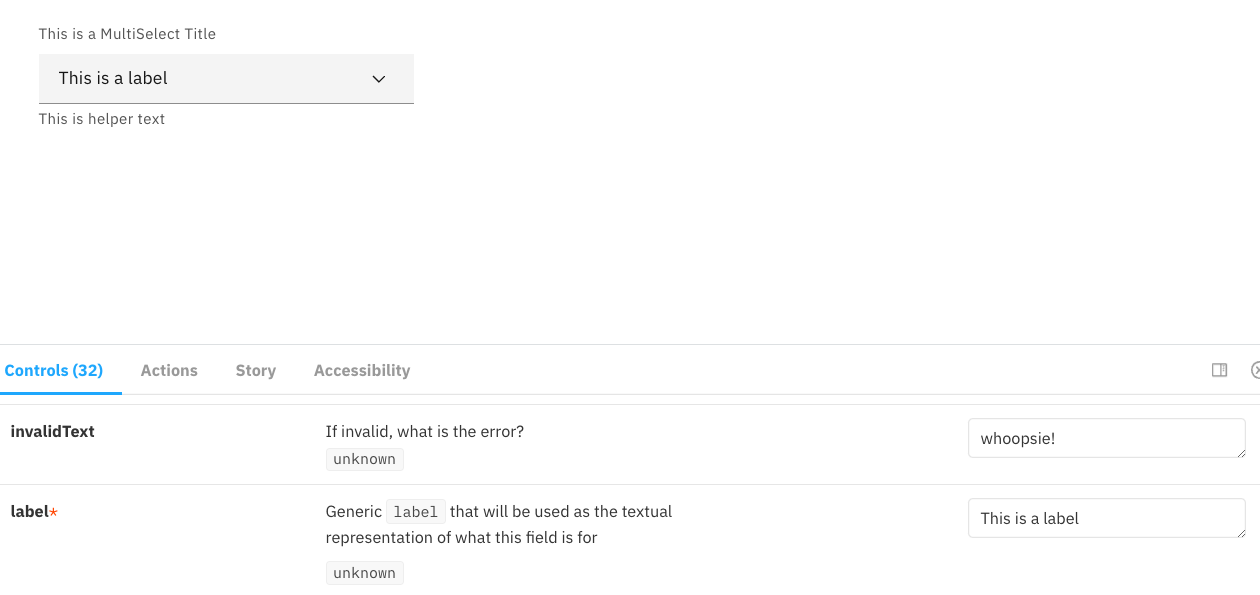Switch to the Actions tab

168,370
